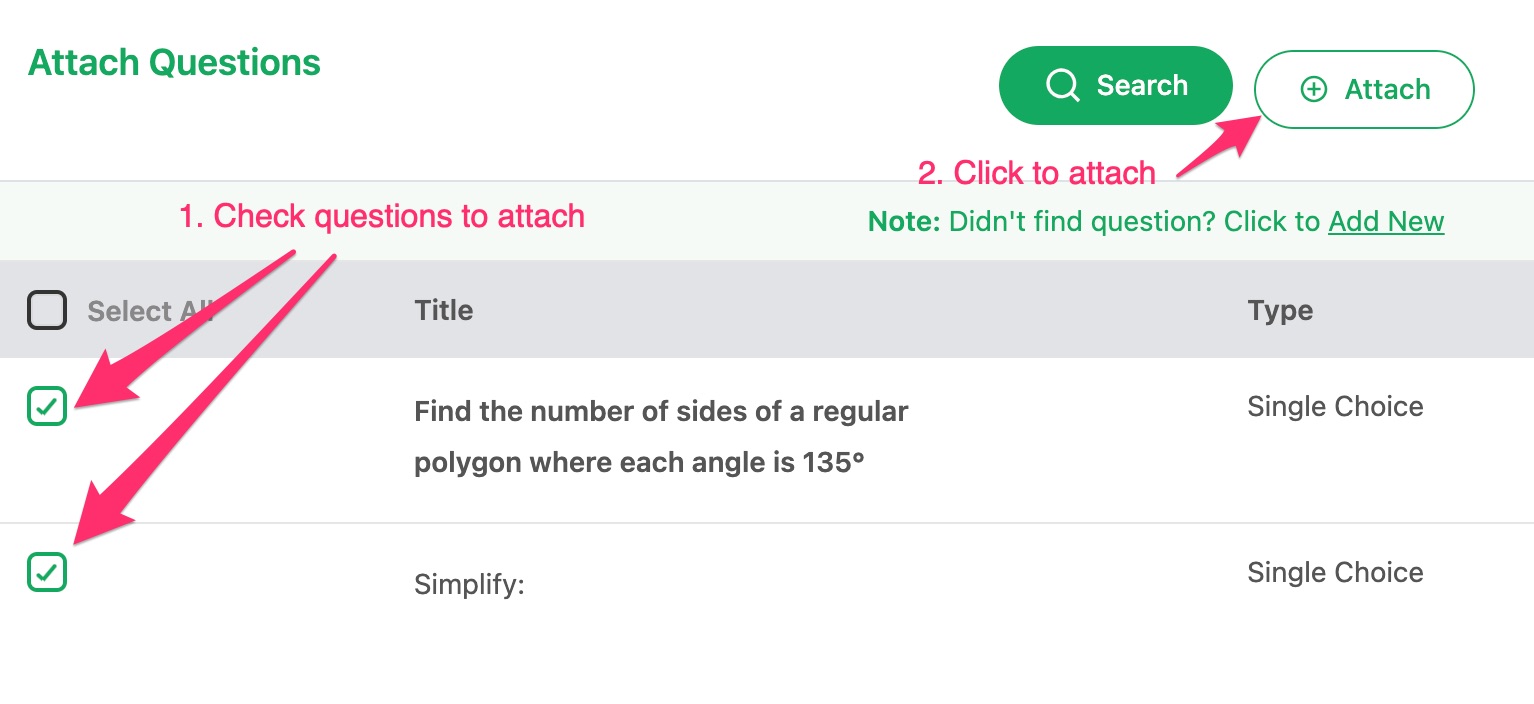Select the Simplify question title

468,584
